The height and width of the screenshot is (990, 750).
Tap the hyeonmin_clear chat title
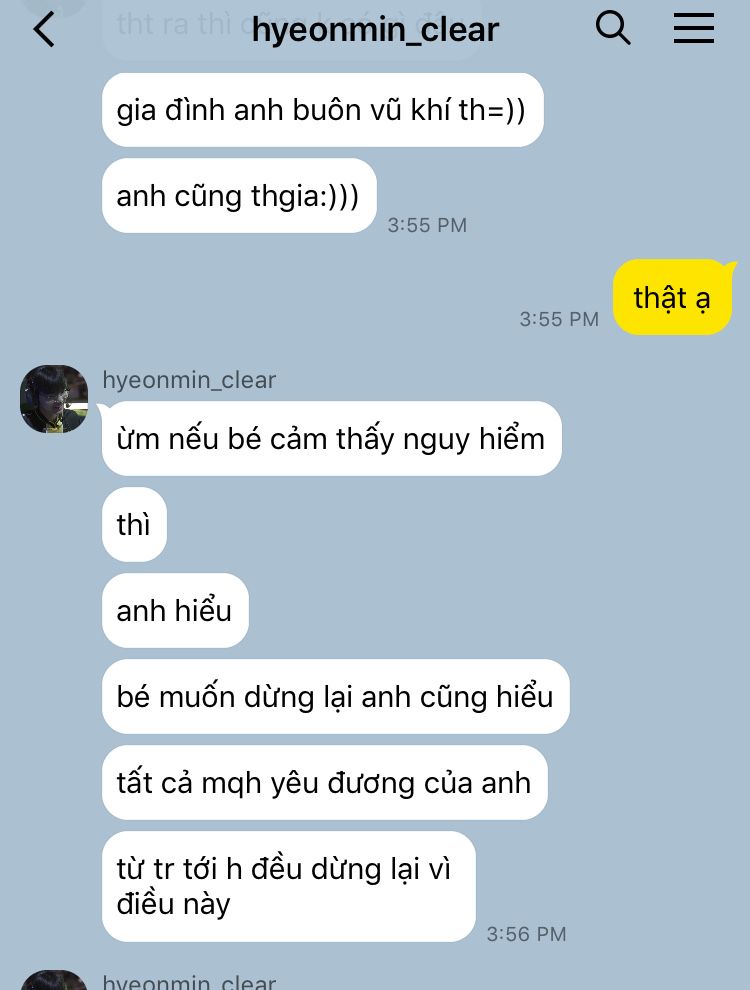(375, 30)
